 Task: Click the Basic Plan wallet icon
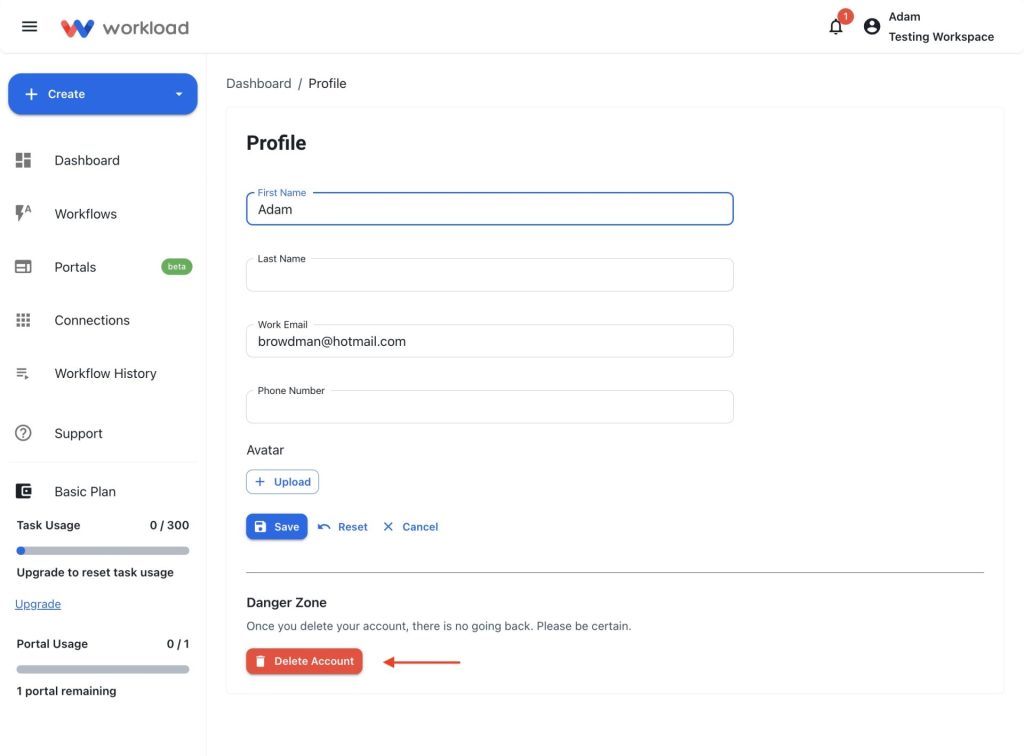click(24, 491)
